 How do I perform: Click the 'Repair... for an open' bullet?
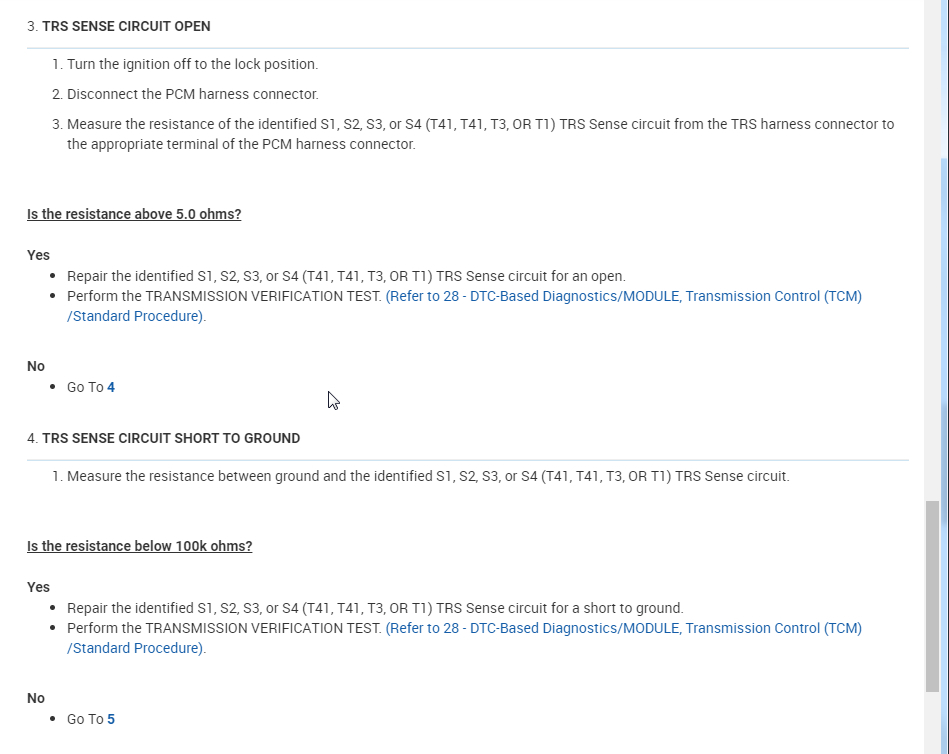click(346, 276)
